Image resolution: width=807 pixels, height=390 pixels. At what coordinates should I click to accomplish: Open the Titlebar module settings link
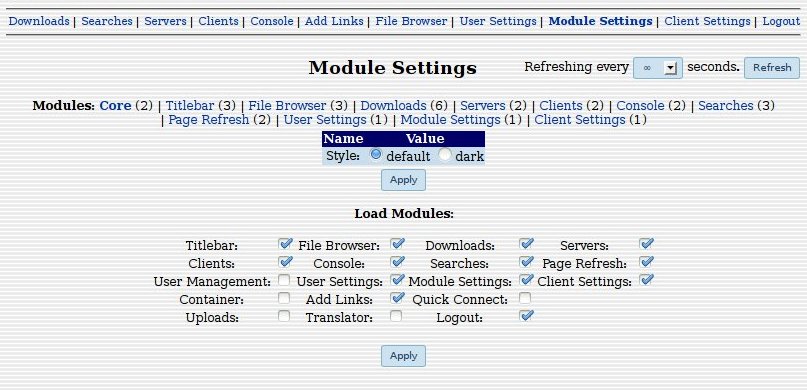coord(189,105)
